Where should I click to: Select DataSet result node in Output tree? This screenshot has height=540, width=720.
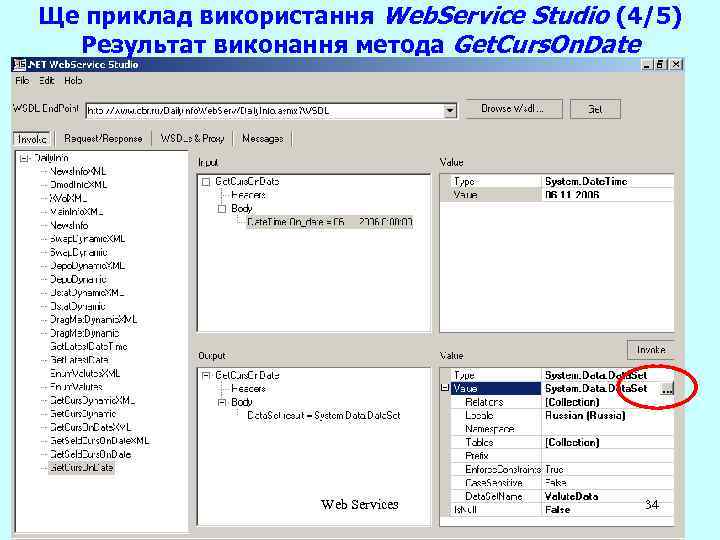coord(324,416)
